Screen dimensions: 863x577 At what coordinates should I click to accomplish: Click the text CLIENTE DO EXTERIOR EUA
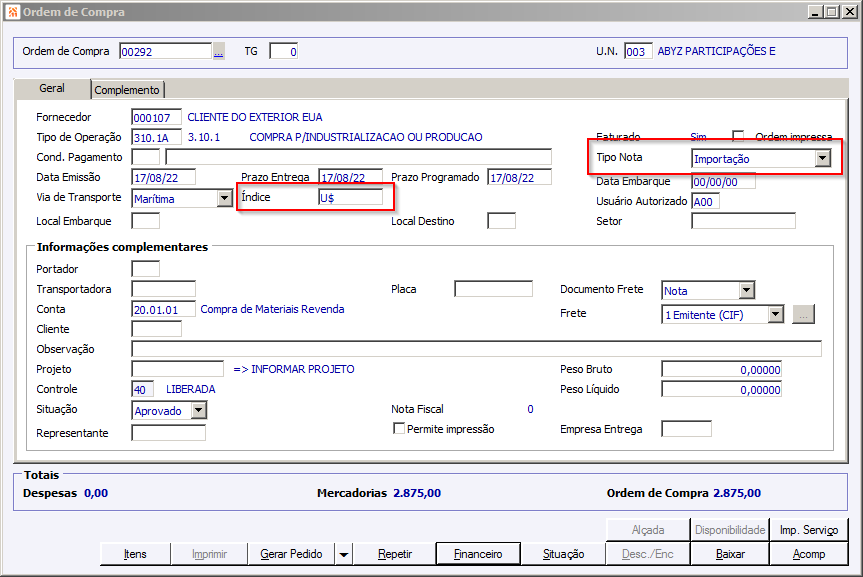(x=255, y=117)
